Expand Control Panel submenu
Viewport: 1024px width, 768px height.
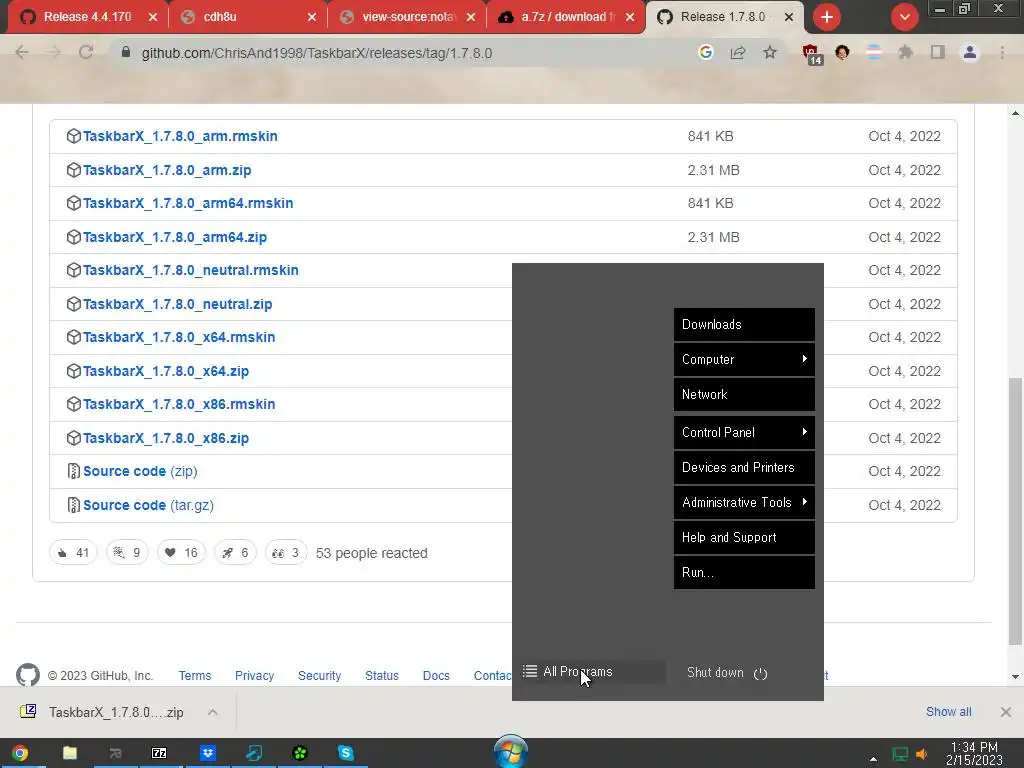click(744, 432)
